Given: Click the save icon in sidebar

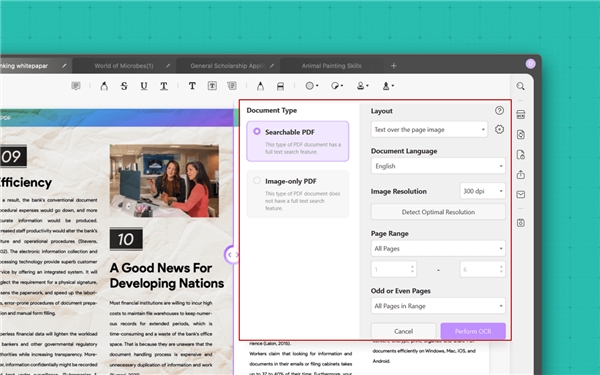Looking at the screenshot, I should (520, 223).
